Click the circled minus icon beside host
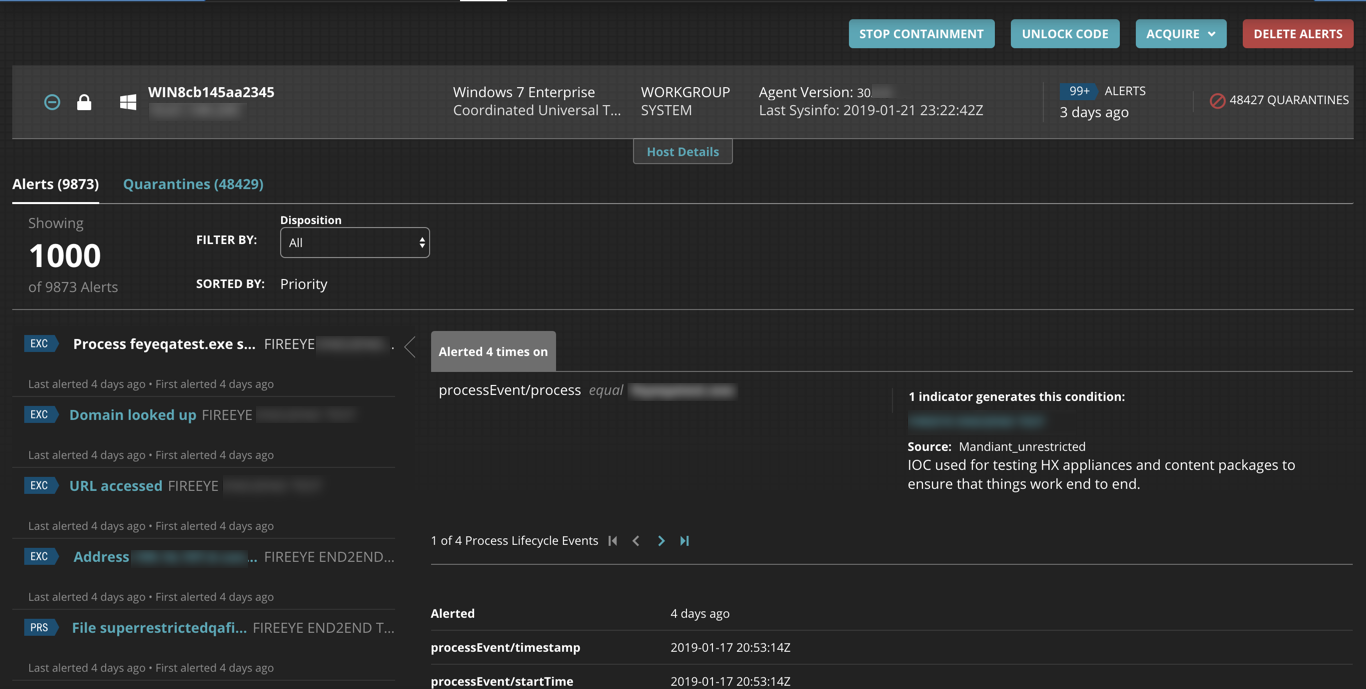Image resolution: width=1366 pixels, height=689 pixels. point(52,102)
